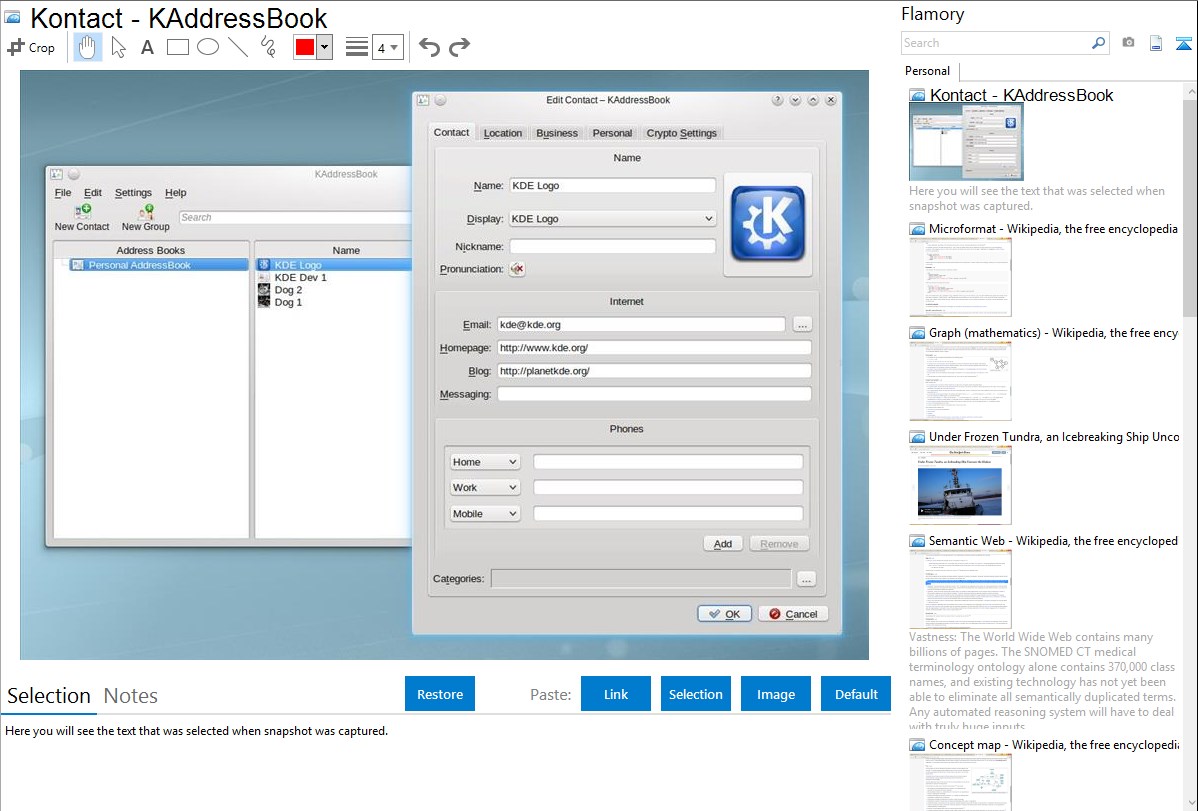
Task: Pick the ellipse drawing tool
Action: click(x=208, y=47)
